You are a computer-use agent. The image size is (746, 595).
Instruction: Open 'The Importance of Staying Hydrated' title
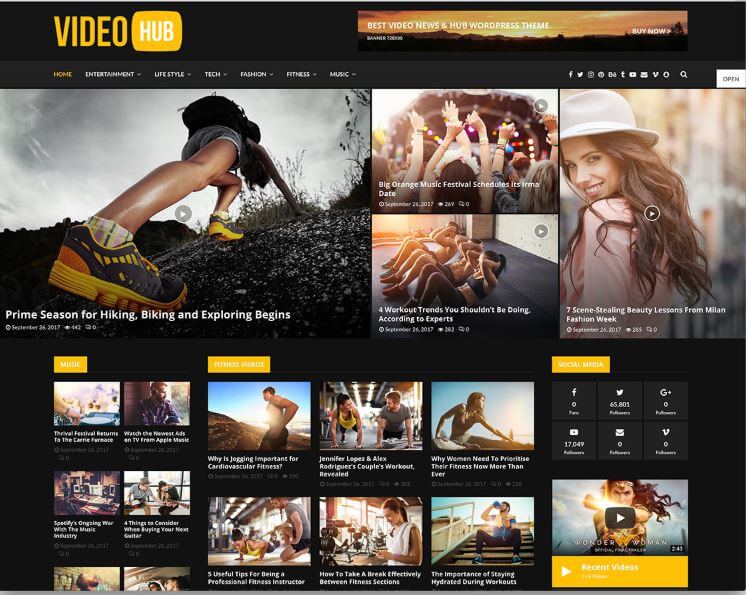(x=474, y=578)
